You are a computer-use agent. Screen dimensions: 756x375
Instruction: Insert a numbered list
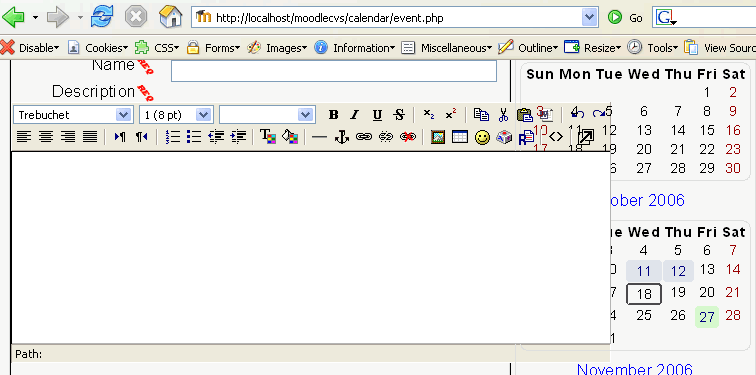point(172,137)
